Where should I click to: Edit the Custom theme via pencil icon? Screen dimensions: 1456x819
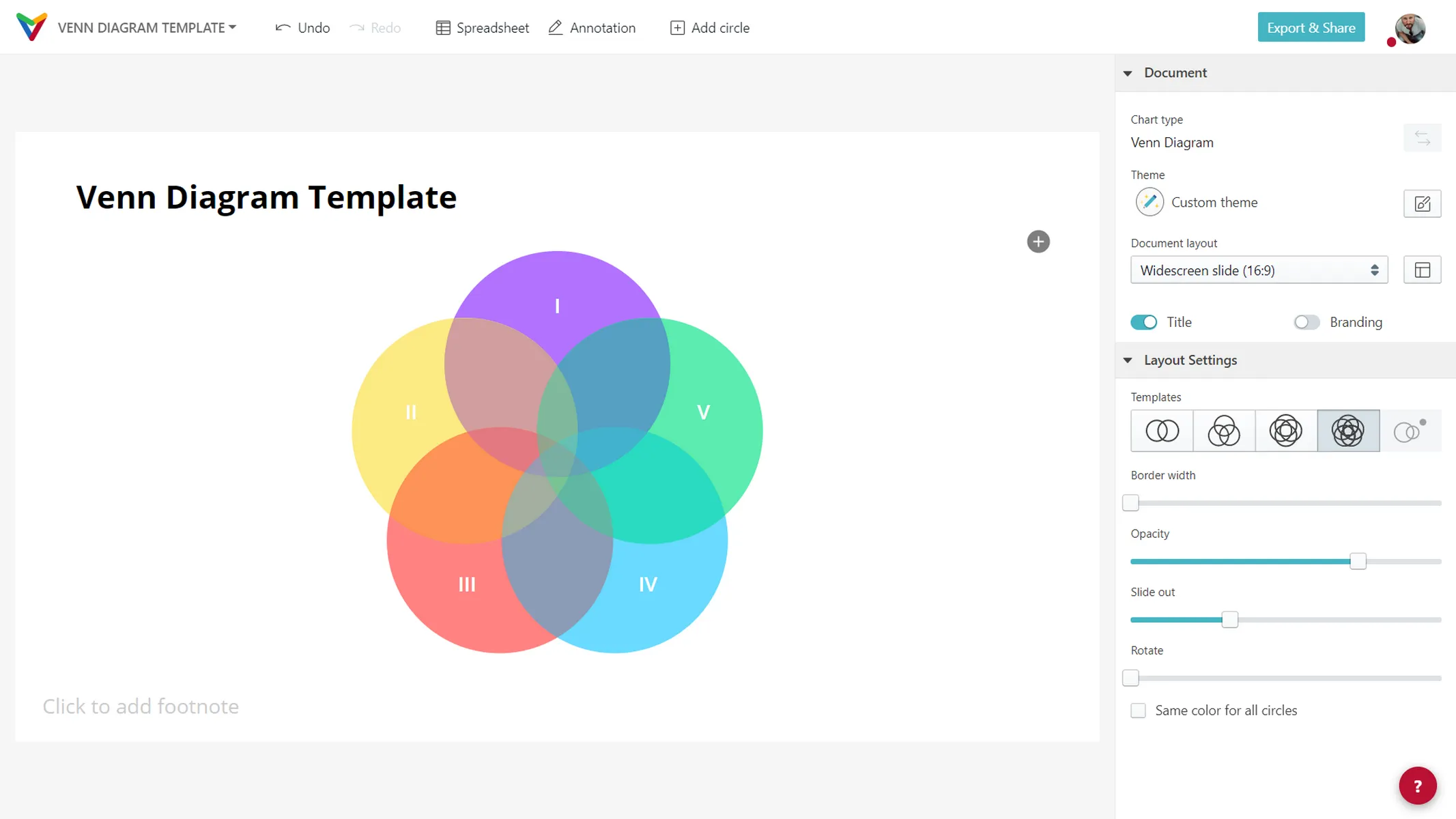[1422, 203]
